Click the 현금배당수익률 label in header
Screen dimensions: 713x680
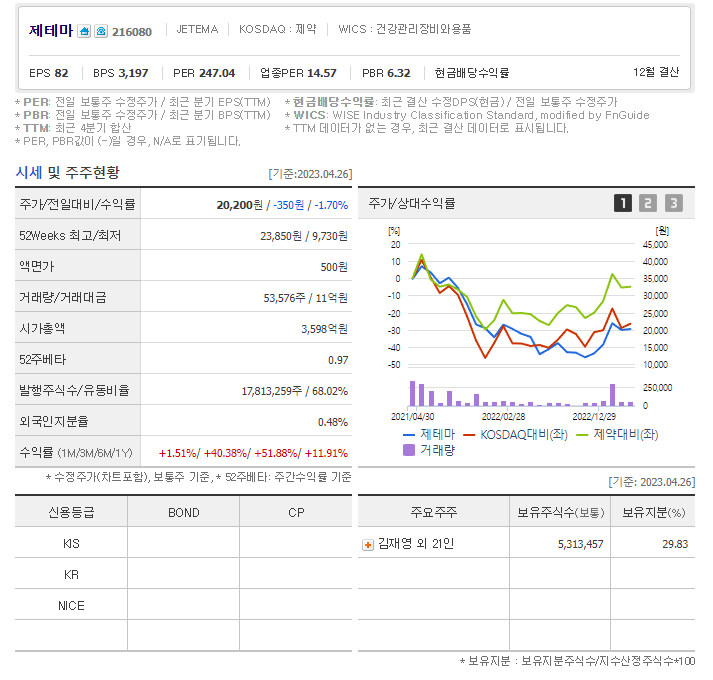(472, 73)
